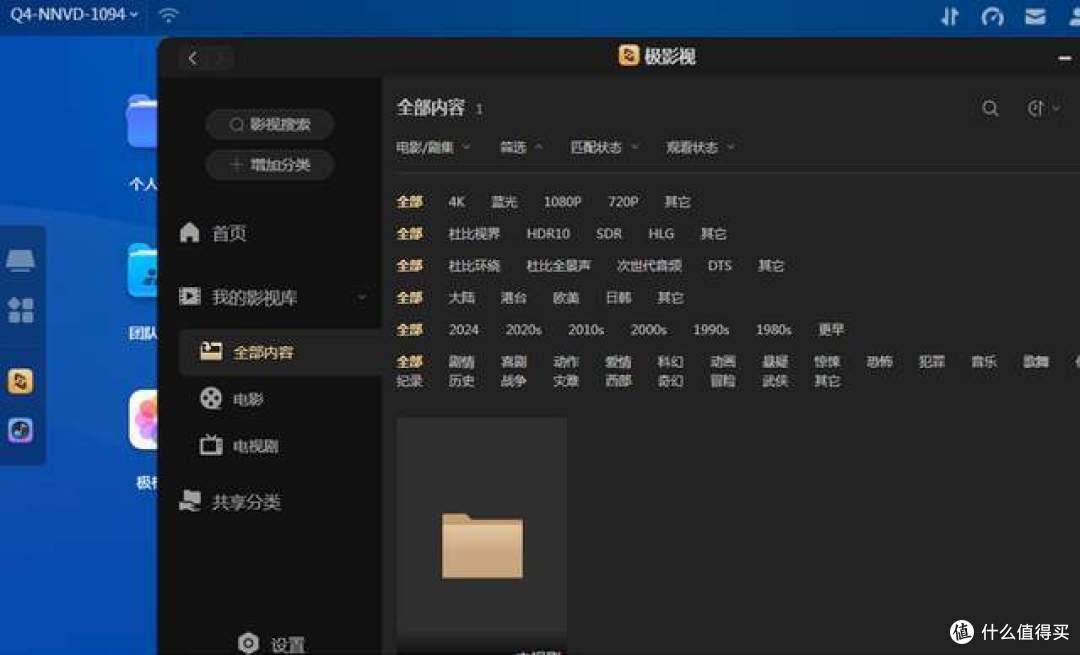Open 极影视 orange icon in left dock
The image size is (1080, 655).
20,381
